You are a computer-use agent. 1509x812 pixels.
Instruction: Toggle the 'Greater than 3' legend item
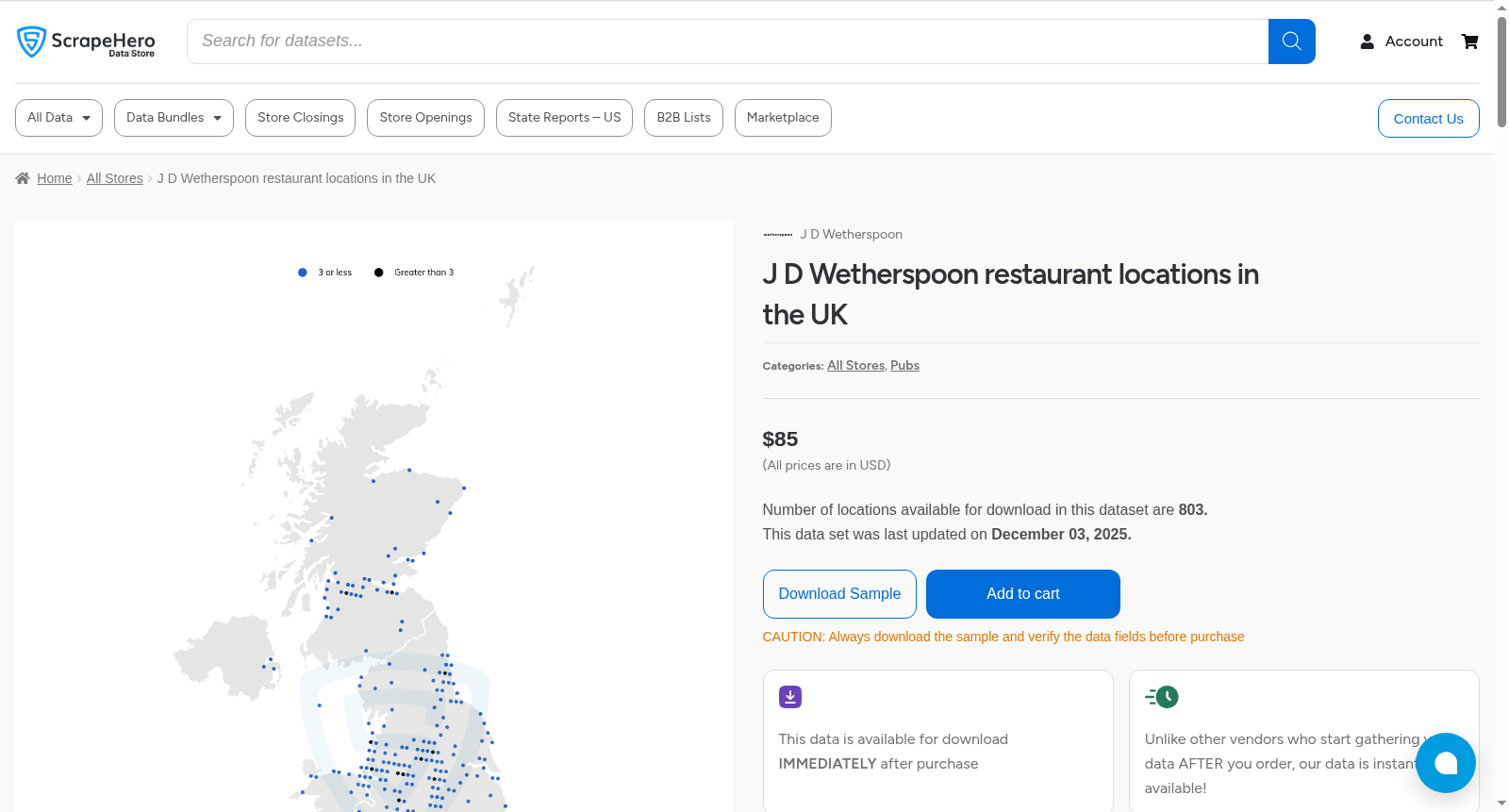pos(414,273)
